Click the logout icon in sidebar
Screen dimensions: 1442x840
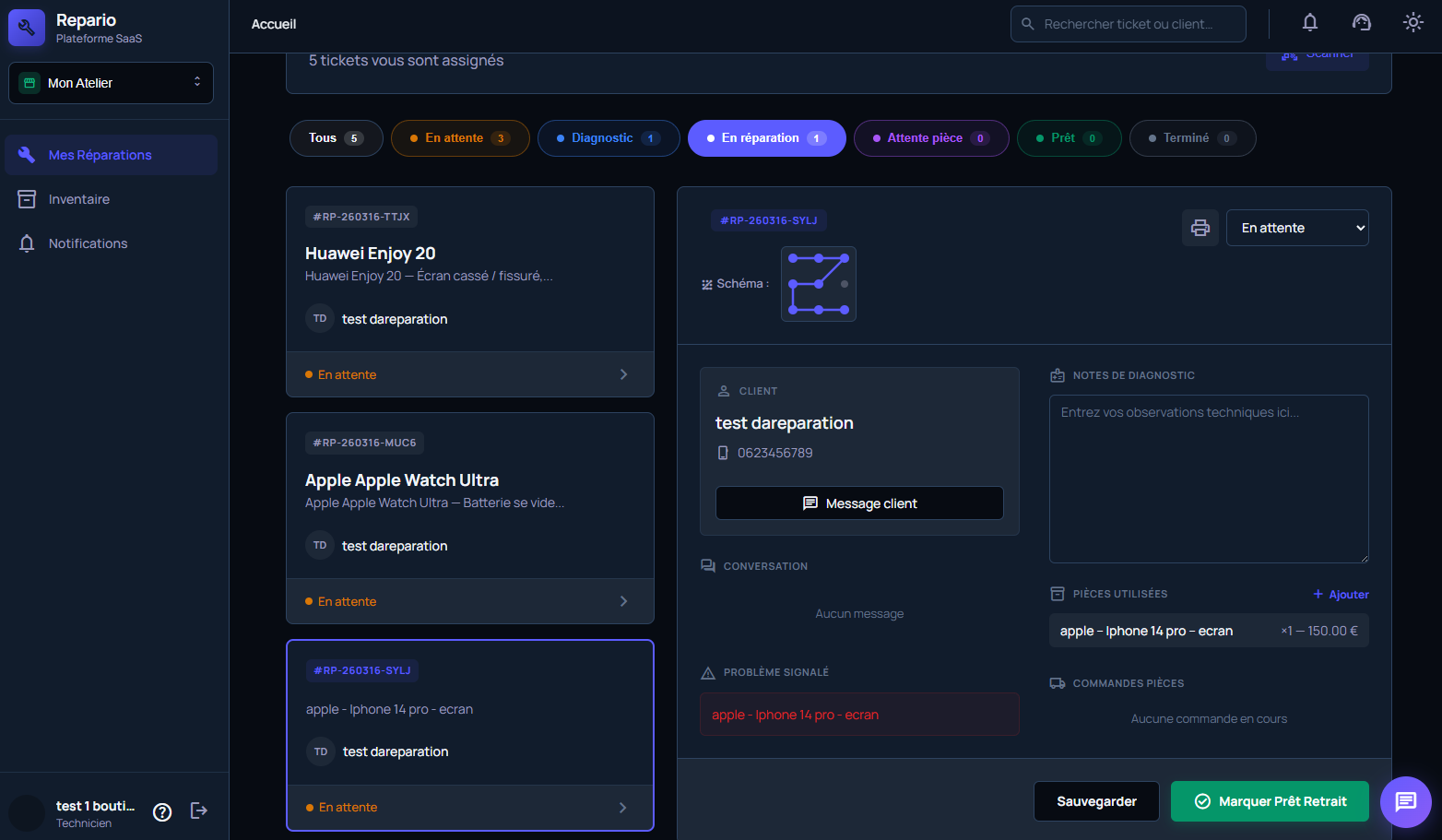tap(199, 810)
